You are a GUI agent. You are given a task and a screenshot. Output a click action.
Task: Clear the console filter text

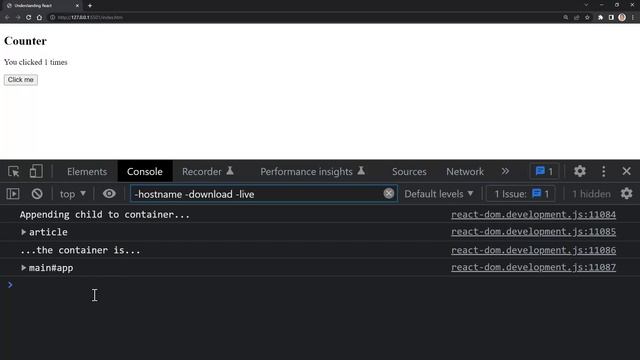tap(389, 193)
